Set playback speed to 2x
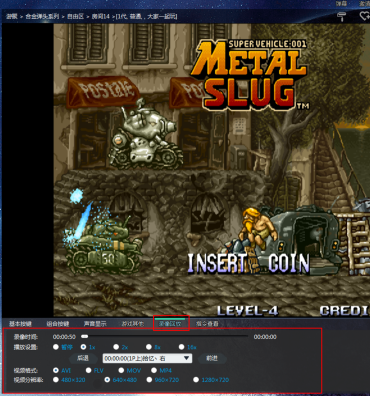 tap(120, 347)
